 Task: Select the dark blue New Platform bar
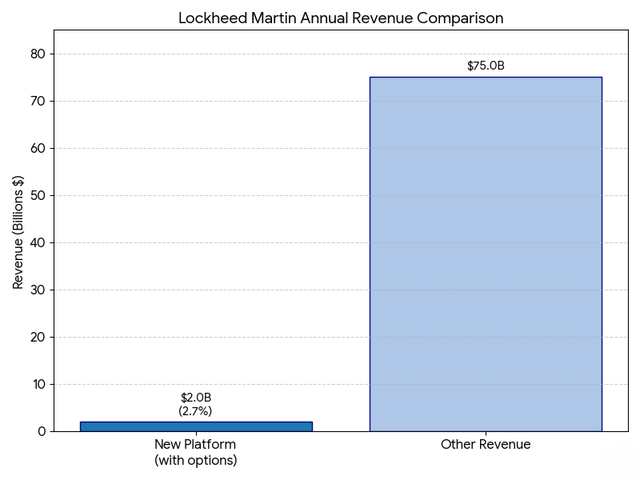pos(196,427)
